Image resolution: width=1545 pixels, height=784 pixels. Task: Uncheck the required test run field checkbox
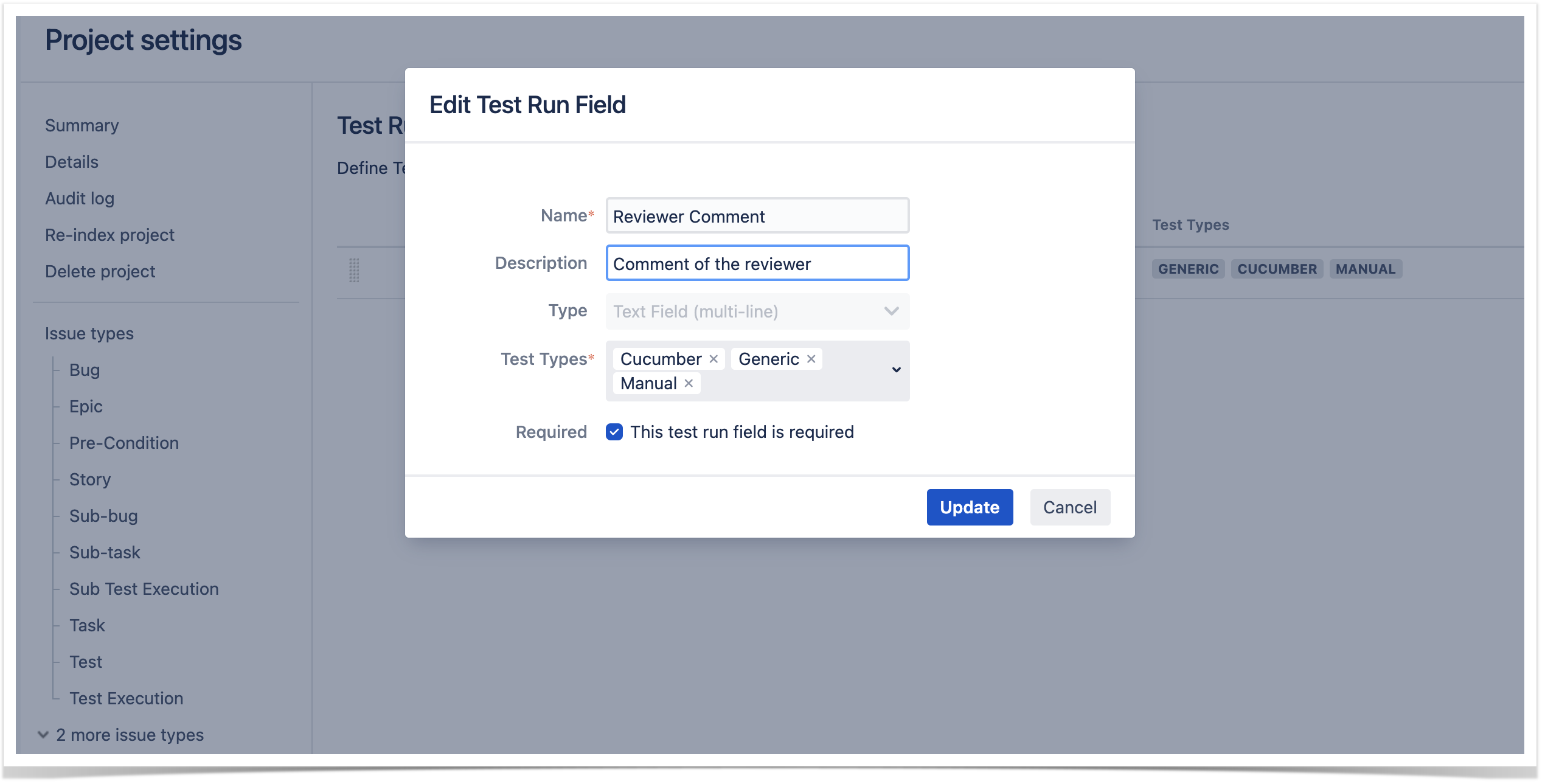[614, 432]
